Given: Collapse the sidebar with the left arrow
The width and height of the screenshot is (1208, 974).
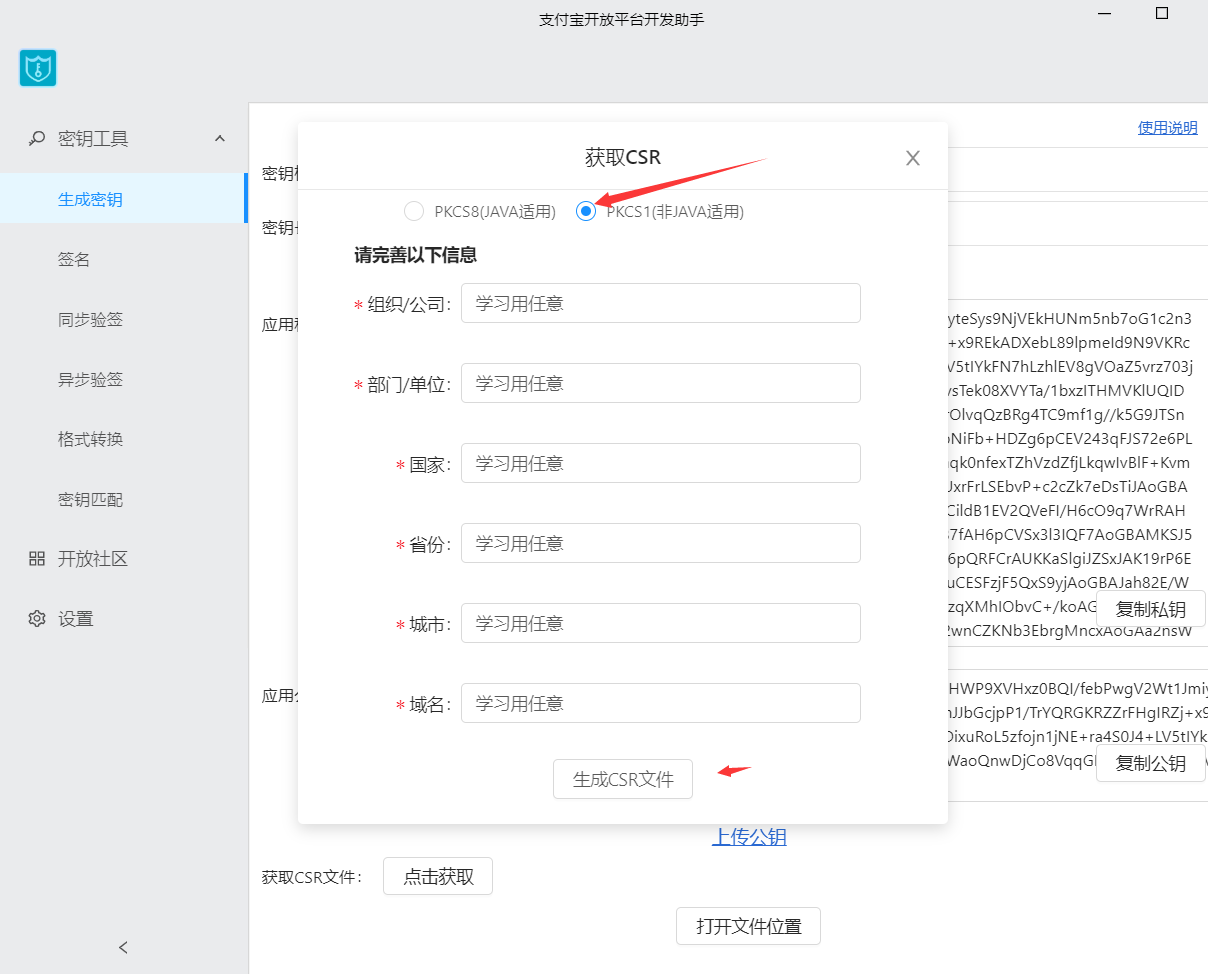Looking at the screenshot, I should click(123, 947).
